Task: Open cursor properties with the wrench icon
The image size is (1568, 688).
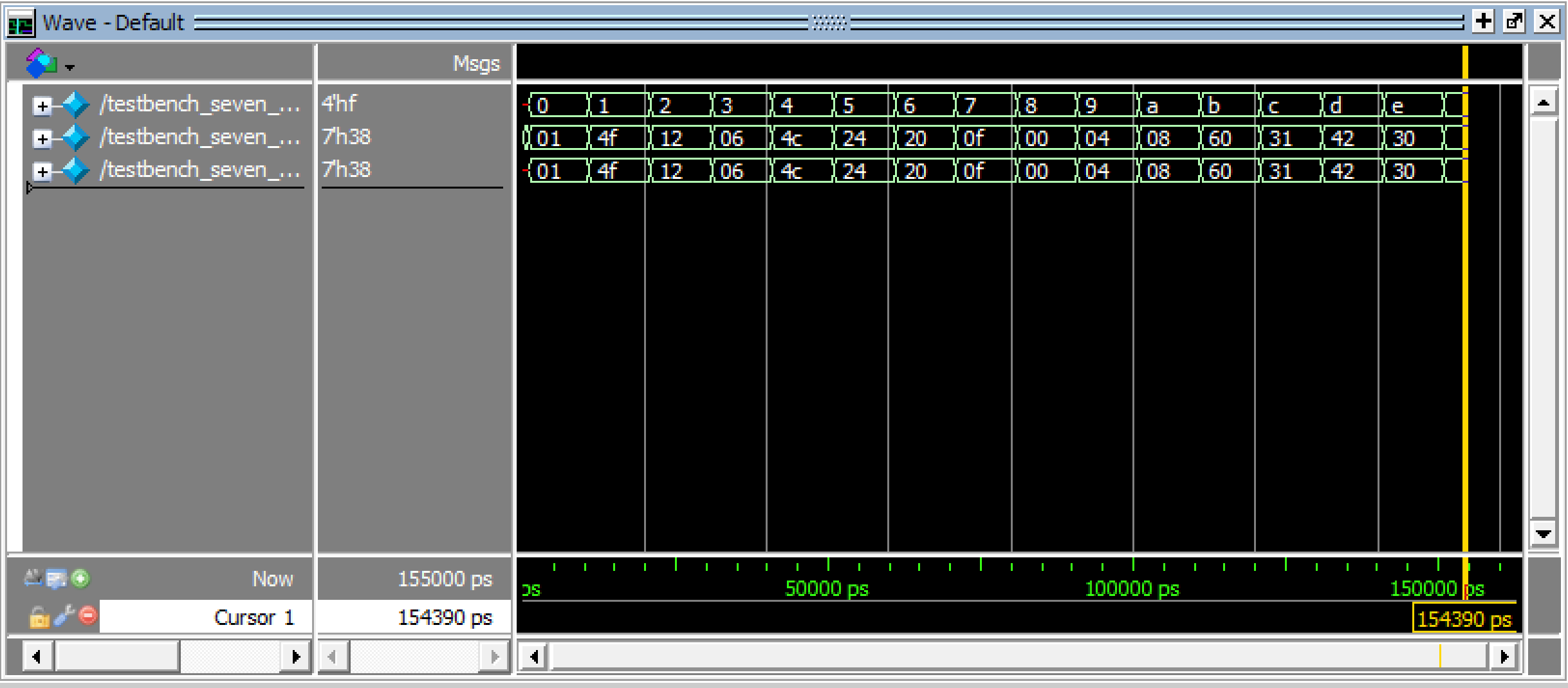Action: [64, 616]
